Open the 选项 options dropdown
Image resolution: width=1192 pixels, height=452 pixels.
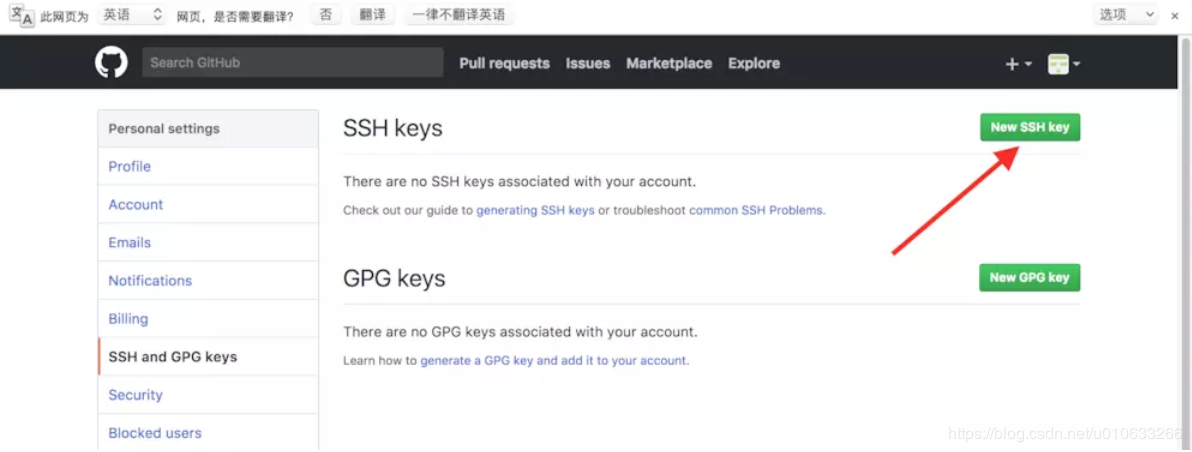1125,14
